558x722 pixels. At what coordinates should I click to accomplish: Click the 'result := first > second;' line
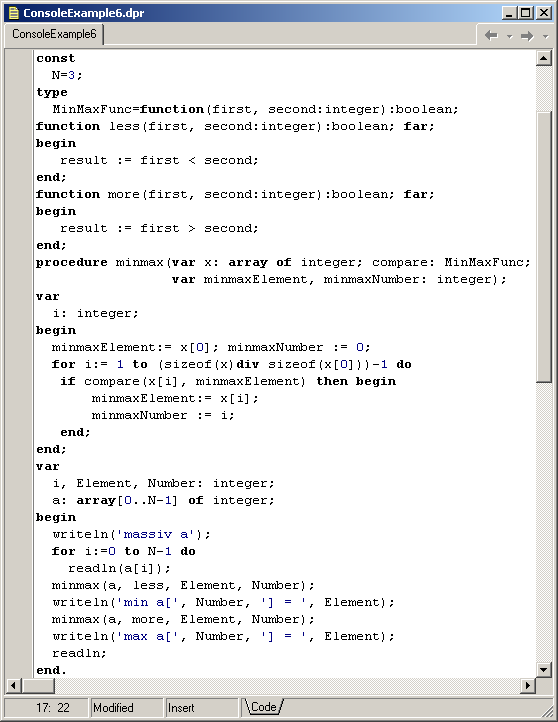click(x=159, y=228)
